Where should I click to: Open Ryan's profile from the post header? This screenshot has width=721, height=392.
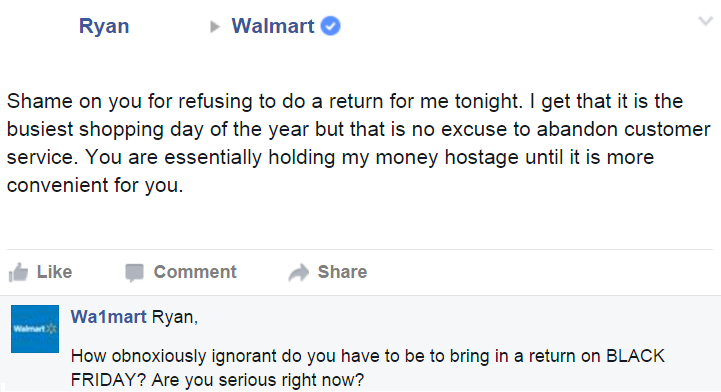click(104, 26)
